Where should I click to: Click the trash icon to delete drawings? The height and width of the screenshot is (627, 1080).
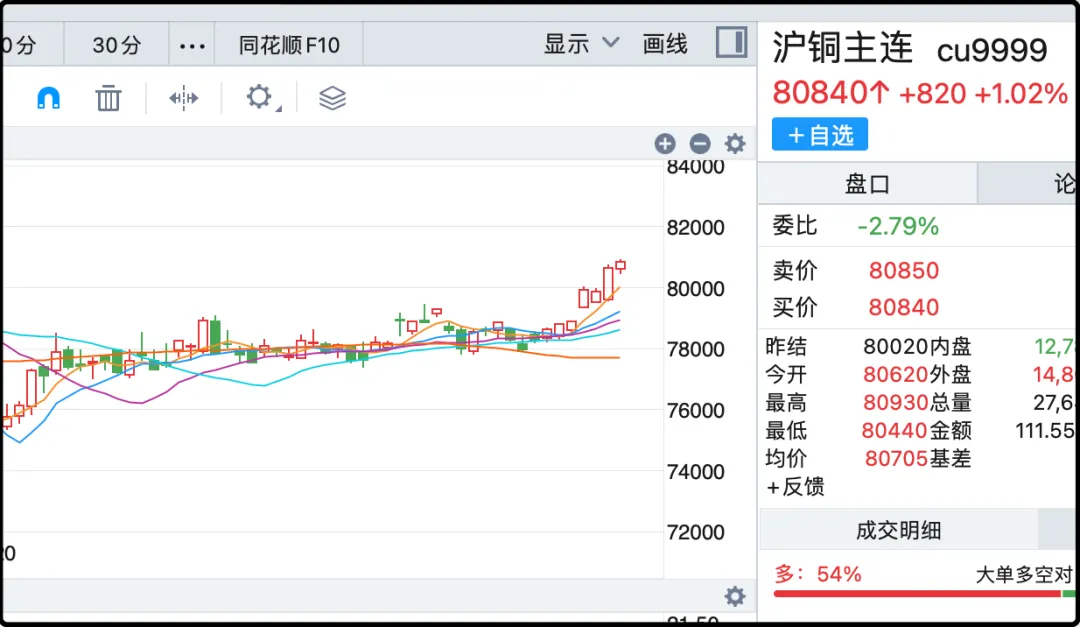[108, 98]
